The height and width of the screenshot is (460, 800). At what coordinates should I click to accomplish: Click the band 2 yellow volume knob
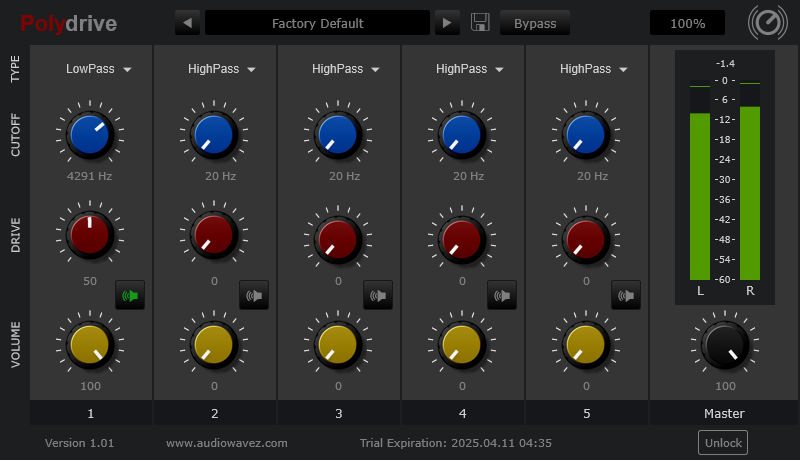click(214, 345)
